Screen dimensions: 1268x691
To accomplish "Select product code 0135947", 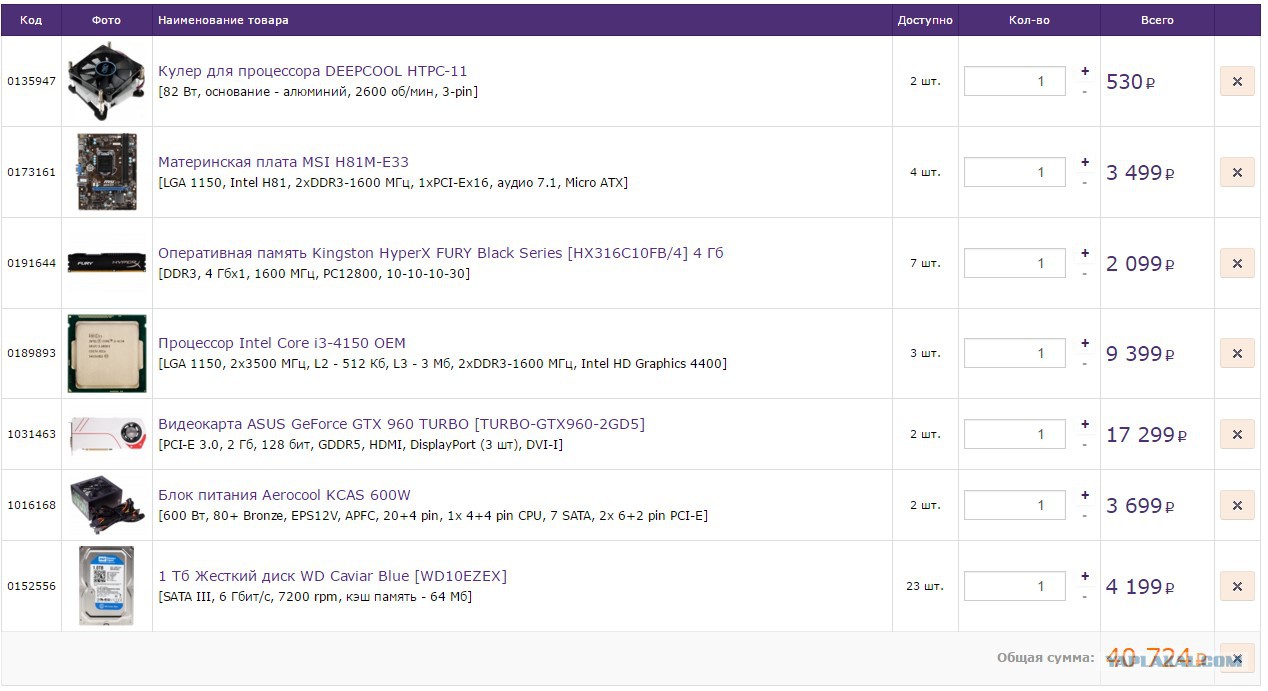I will (x=31, y=81).
